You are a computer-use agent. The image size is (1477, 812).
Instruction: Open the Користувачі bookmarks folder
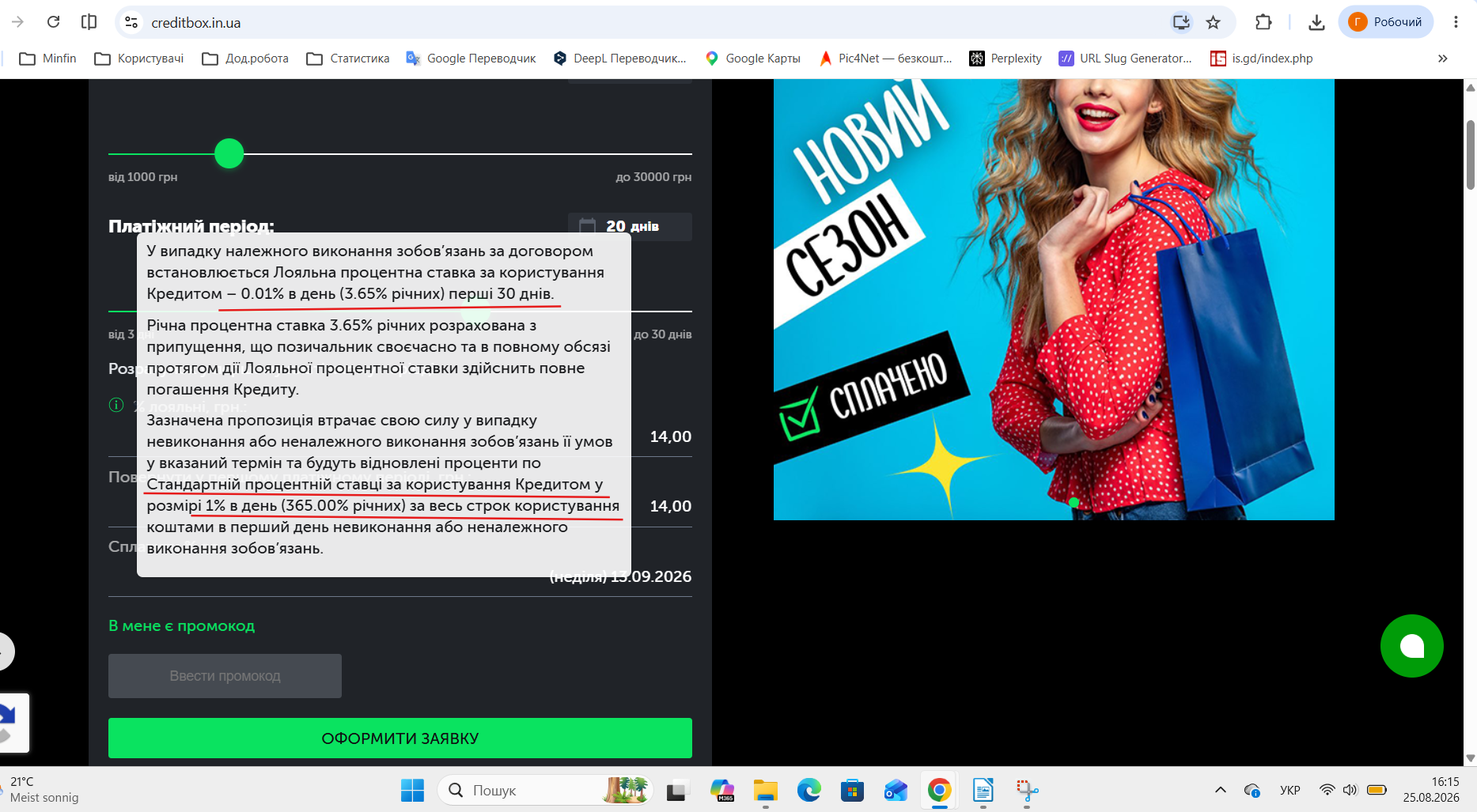[139, 59]
